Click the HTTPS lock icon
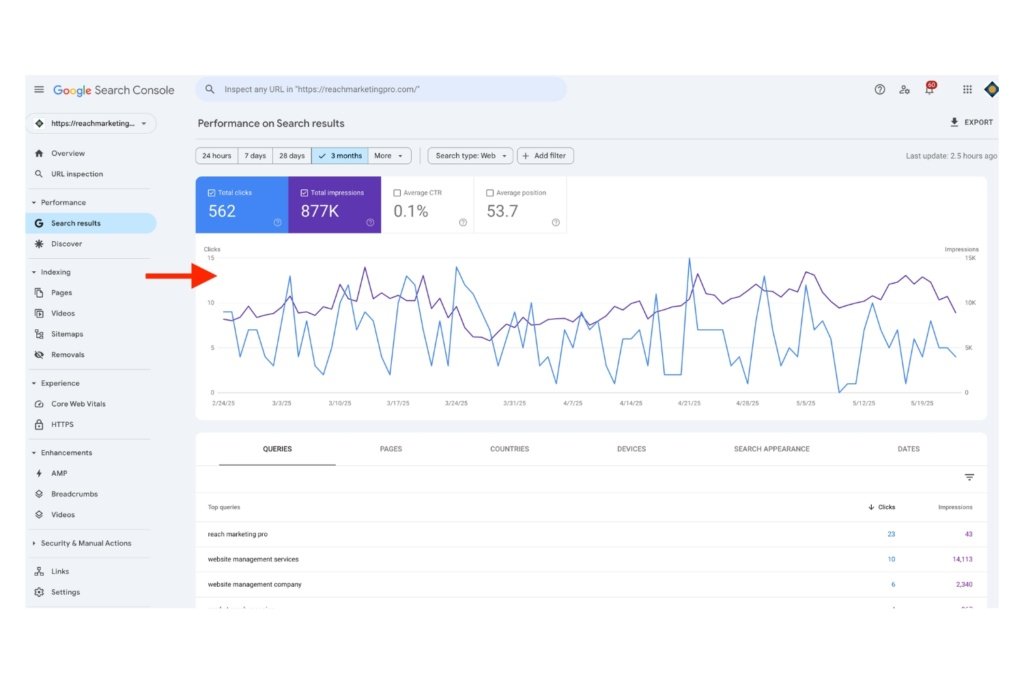The width and height of the screenshot is (1024, 683). 39,424
